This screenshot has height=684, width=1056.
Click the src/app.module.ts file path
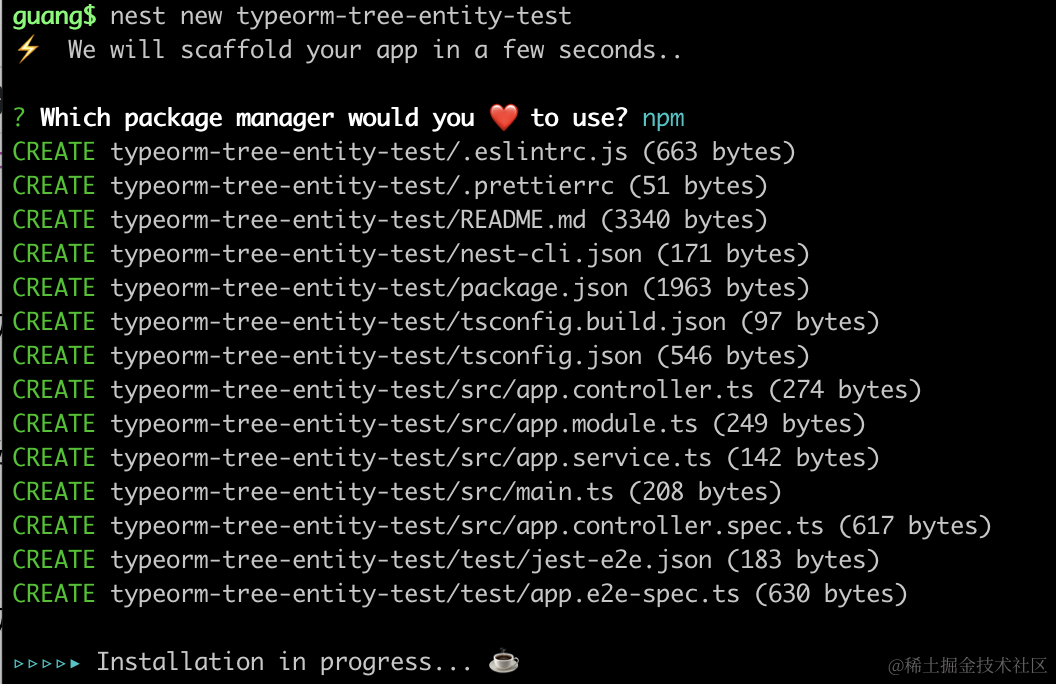pos(404,424)
